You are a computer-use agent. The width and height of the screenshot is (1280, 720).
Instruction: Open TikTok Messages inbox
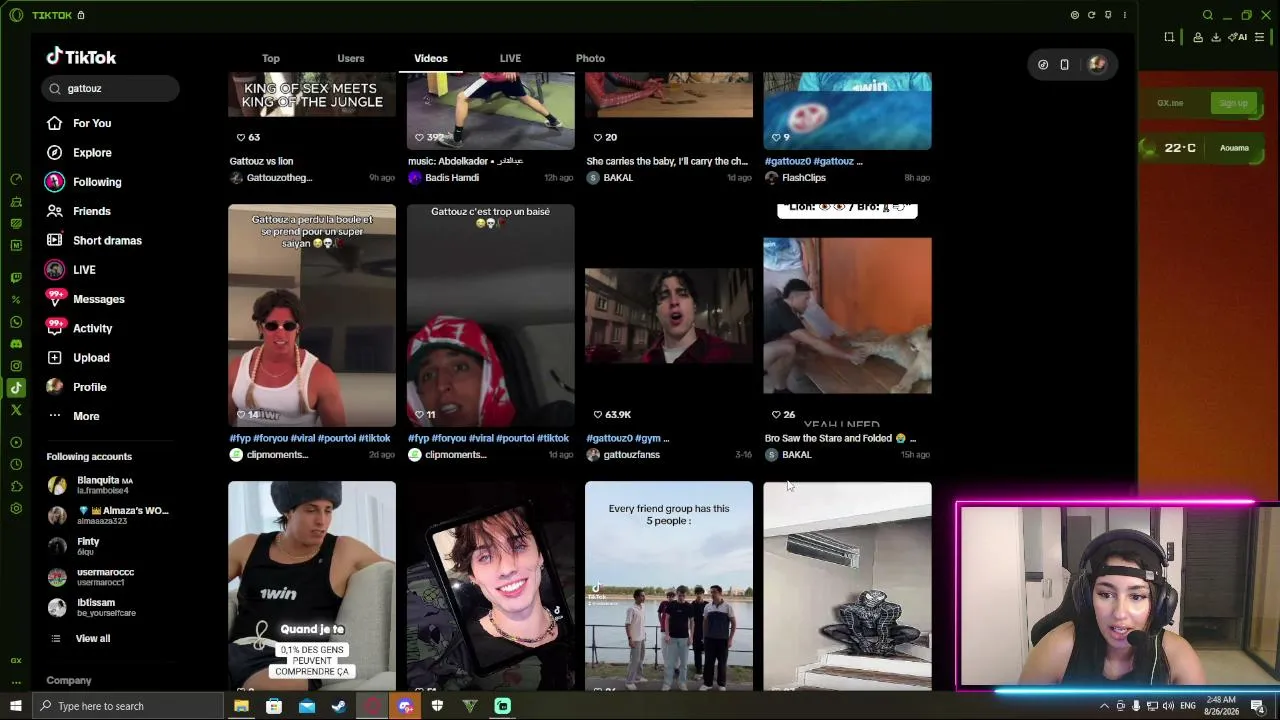tap(85, 299)
